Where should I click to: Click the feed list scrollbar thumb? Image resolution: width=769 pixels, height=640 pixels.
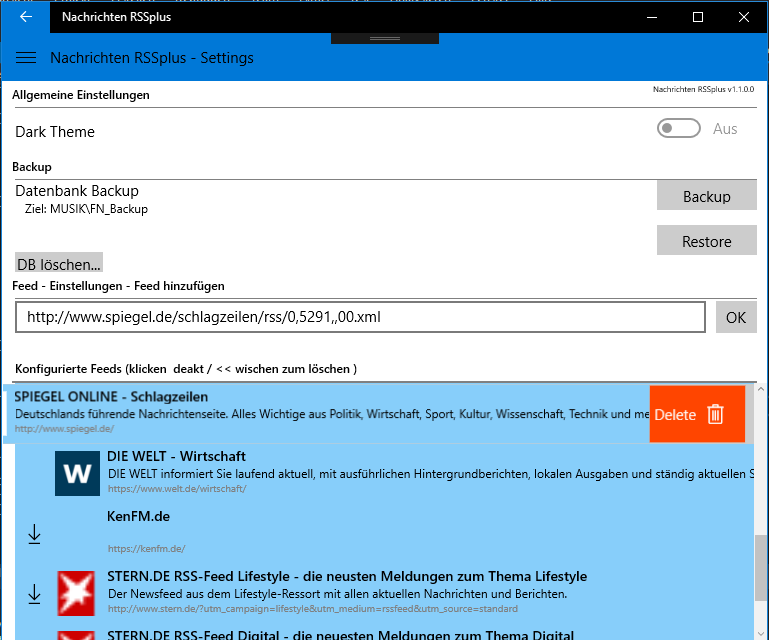tap(761, 567)
